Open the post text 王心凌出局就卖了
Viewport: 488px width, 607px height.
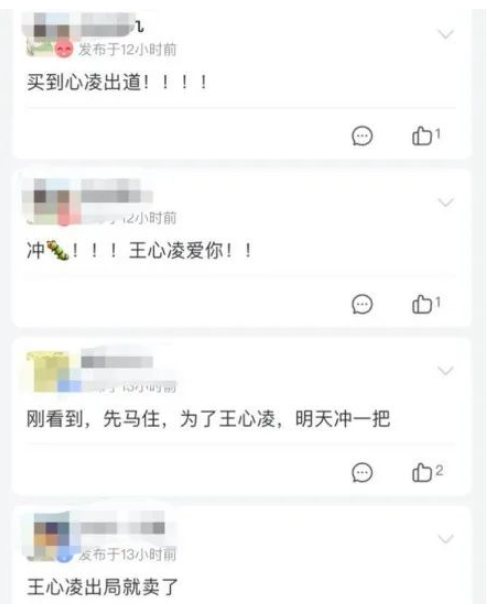point(103,587)
